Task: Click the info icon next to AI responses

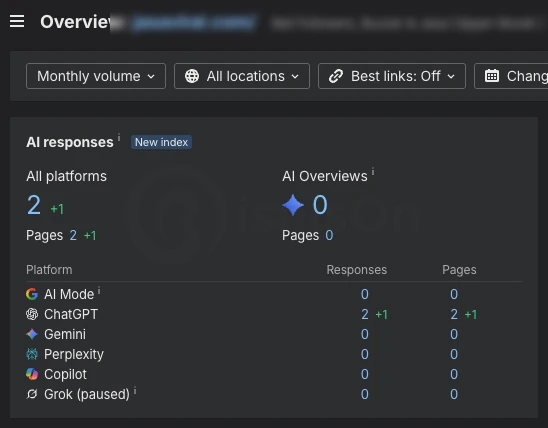Action: click(x=119, y=137)
